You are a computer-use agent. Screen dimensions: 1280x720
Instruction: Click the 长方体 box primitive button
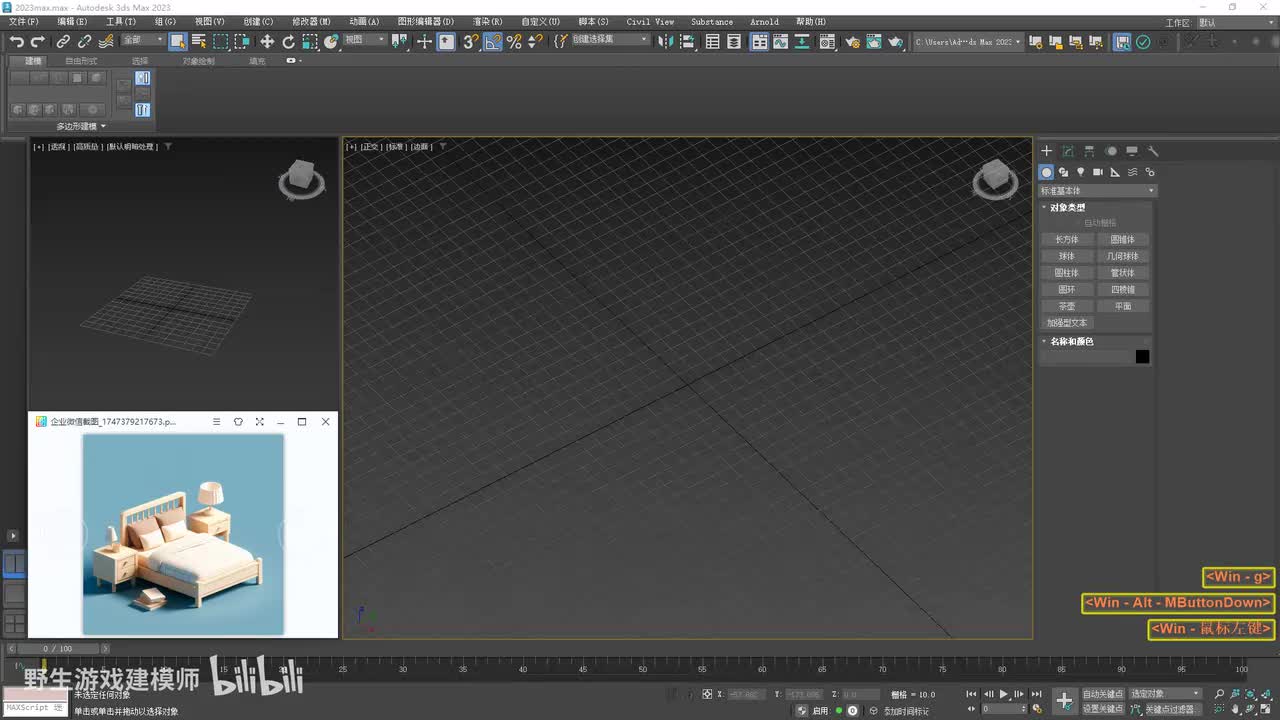point(1067,239)
